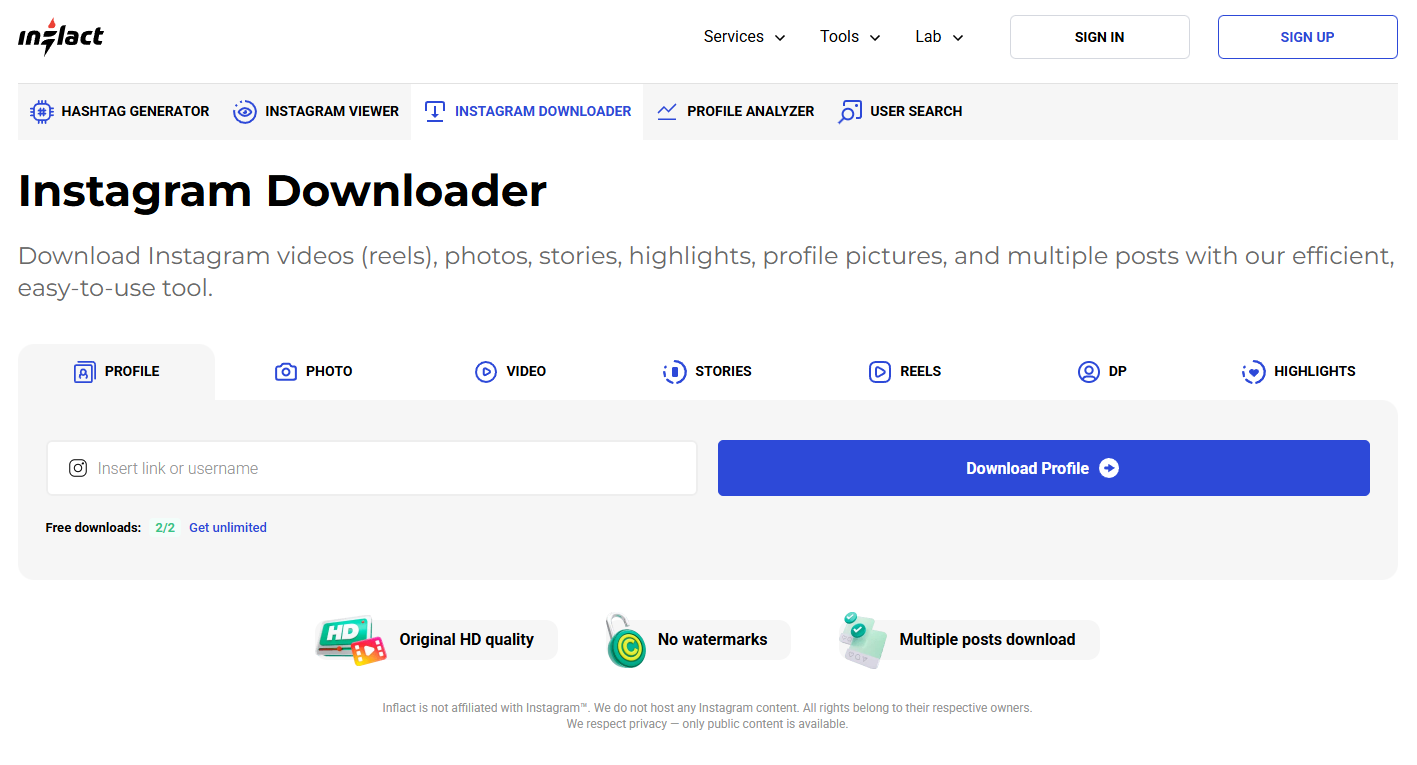
Task: Select the Reels tab
Action: 905,372
